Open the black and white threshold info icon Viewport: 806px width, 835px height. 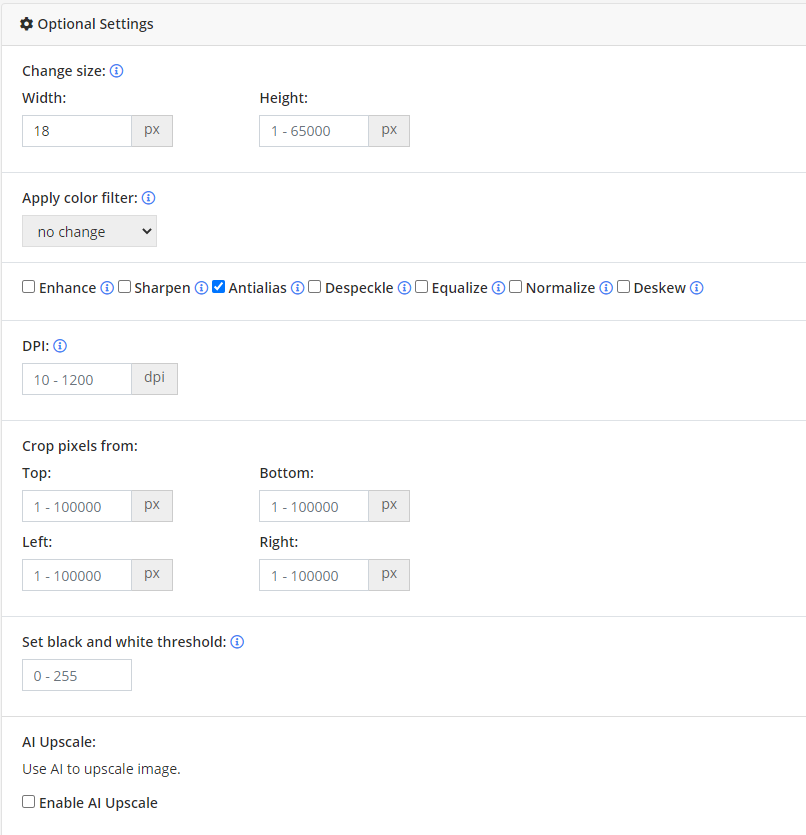tap(237, 642)
